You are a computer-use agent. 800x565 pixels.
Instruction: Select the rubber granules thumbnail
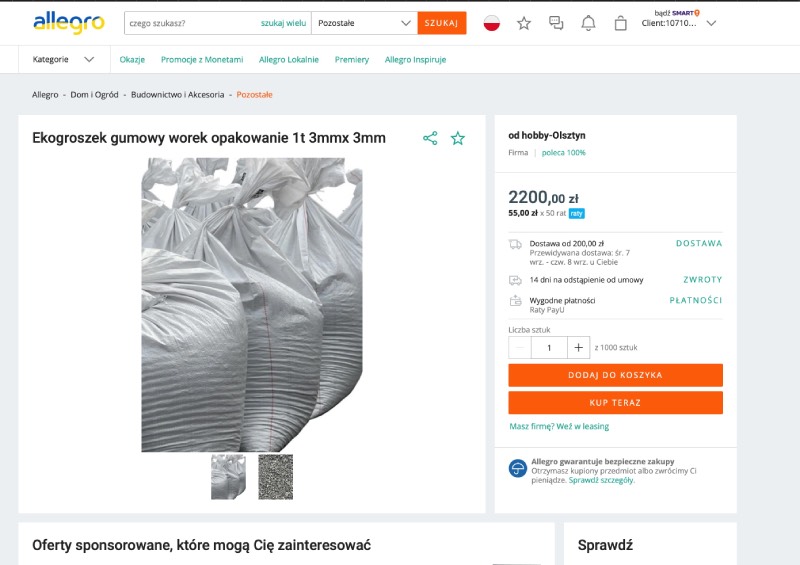click(x=276, y=477)
